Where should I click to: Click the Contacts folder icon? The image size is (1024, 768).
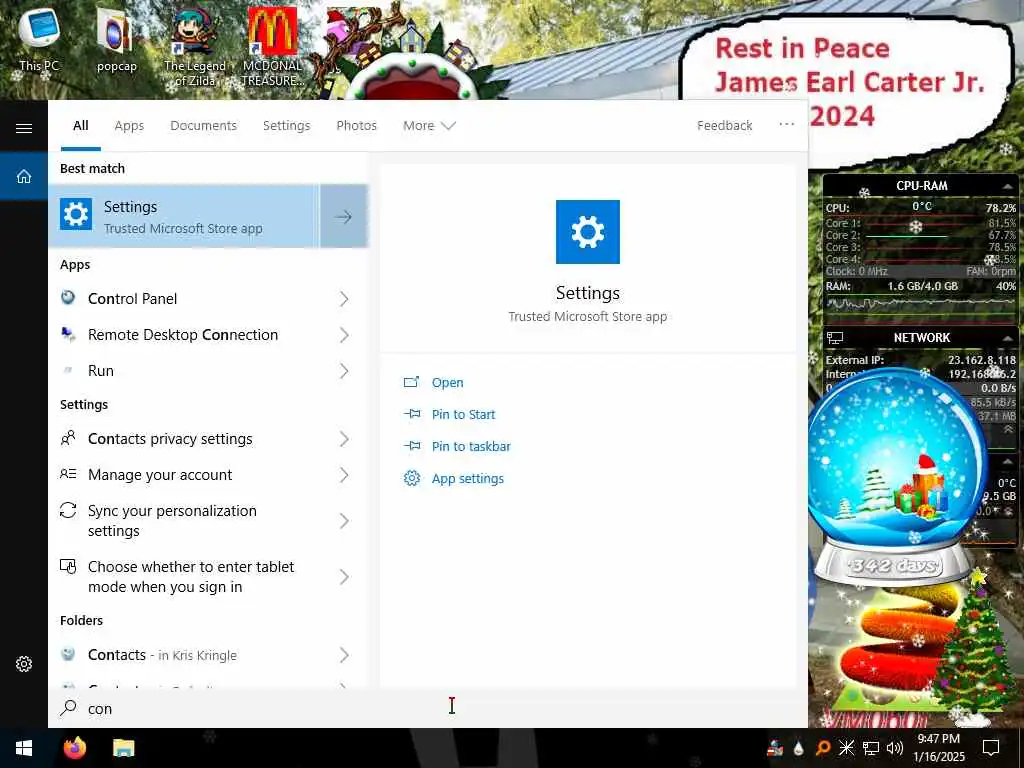point(68,654)
